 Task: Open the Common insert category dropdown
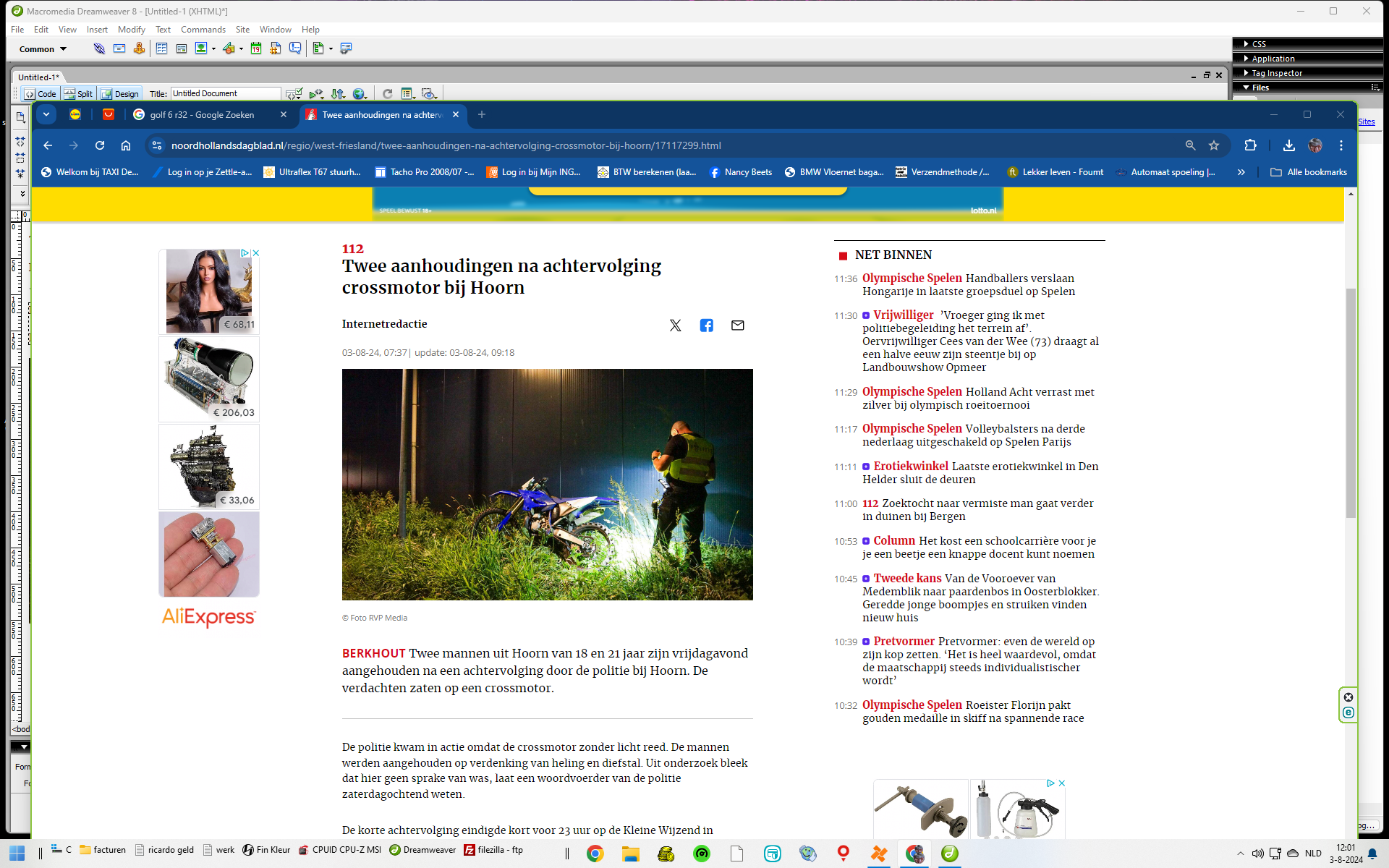43,49
